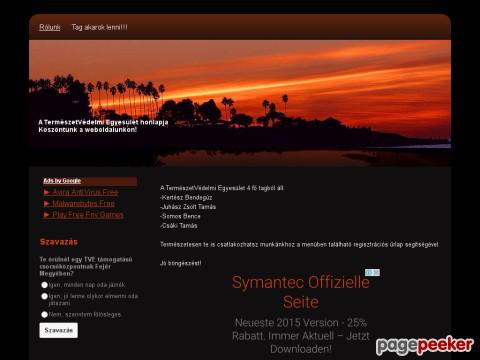The image size is (480, 360).
Task: Open the Play Free Games ad link
Action: (88, 215)
